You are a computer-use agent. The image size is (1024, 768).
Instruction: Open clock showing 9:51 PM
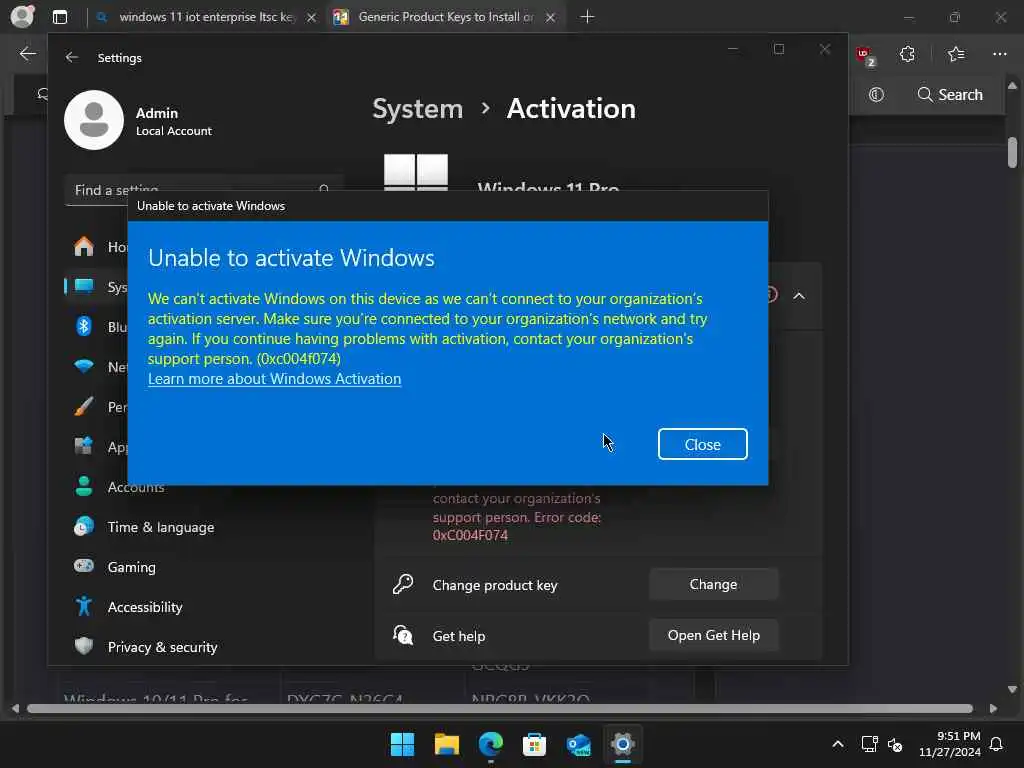coord(950,744)
